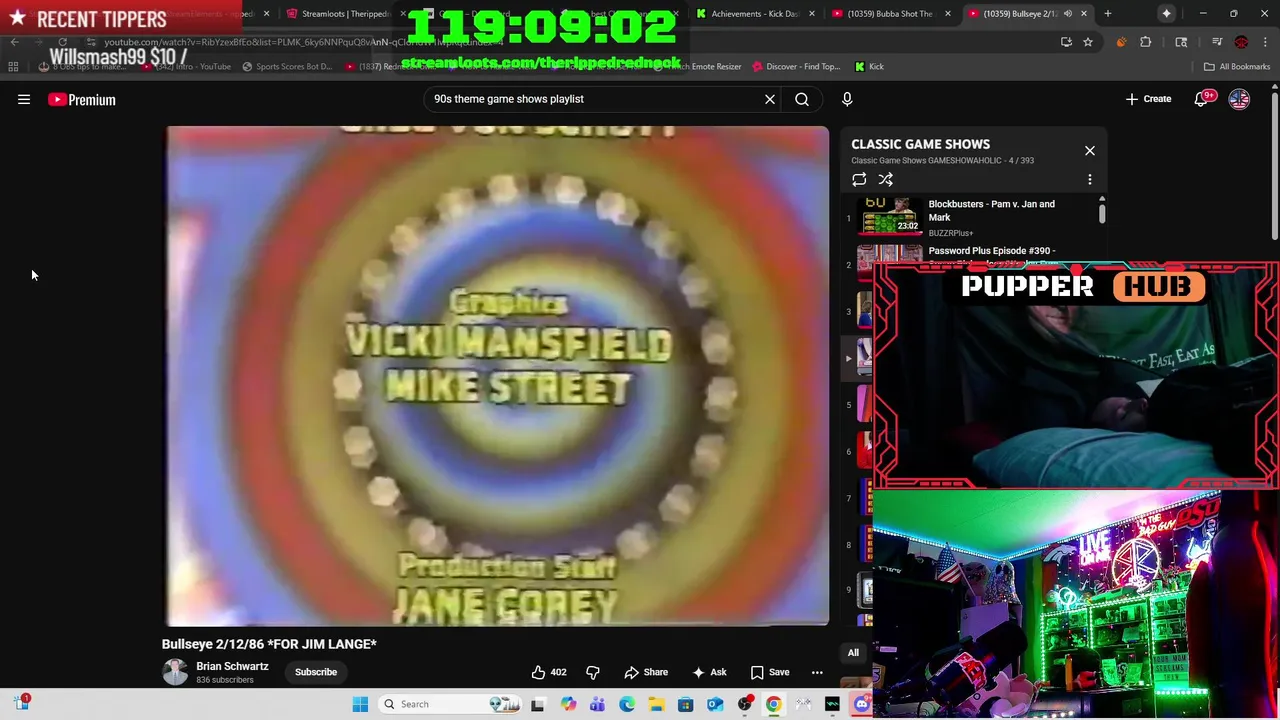1280x720 pixels.
Task: Open a new browser tab
Action: (x=1108, y=14)
